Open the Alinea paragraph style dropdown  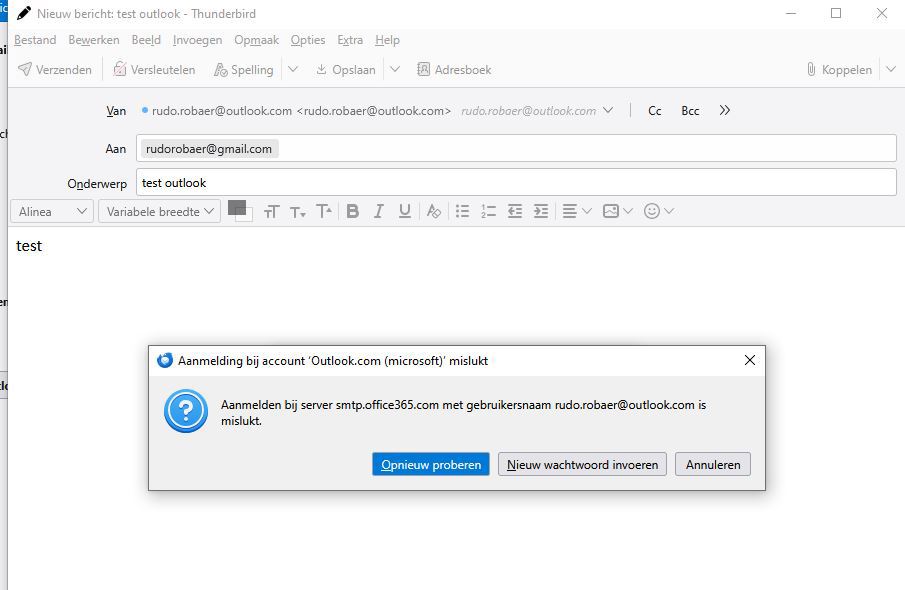click(52, 211)
